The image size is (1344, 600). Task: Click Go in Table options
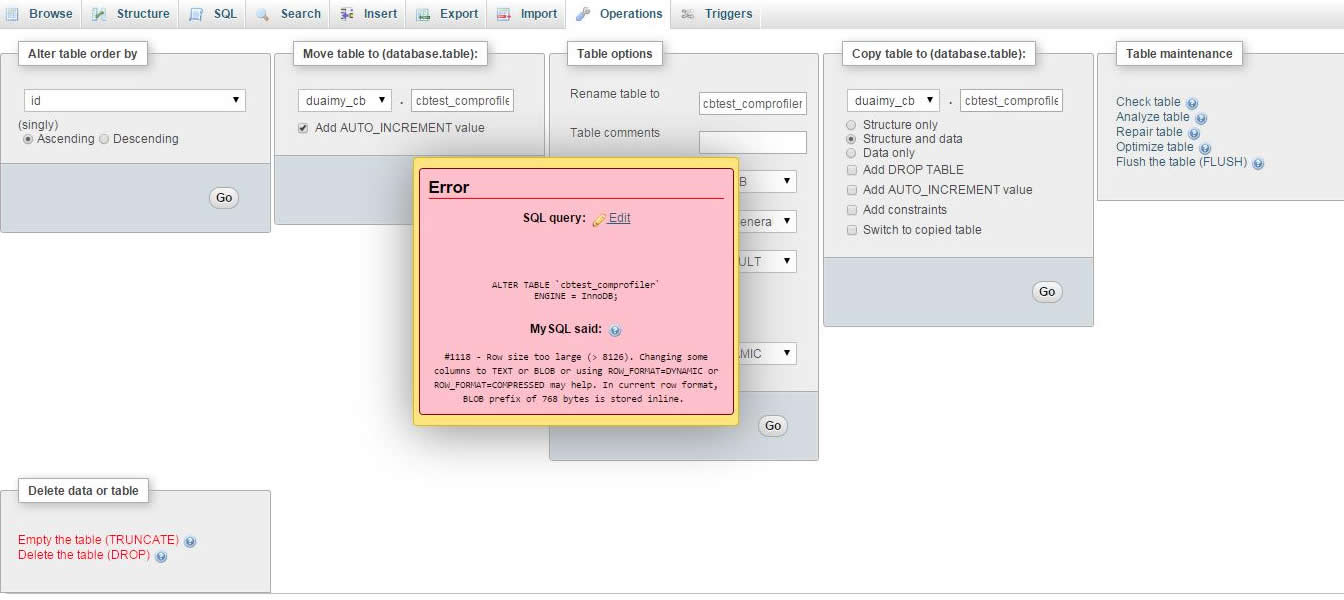tap(773, 426)
